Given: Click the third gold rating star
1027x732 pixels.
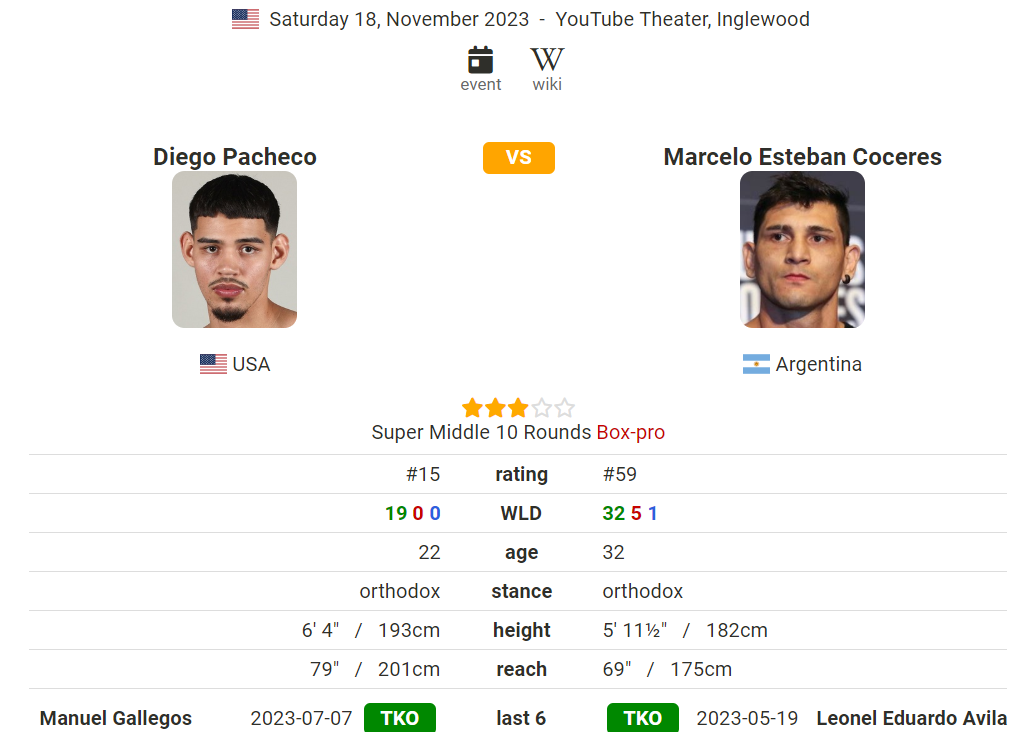Looking at the screenshot, I should click(518, 409).
